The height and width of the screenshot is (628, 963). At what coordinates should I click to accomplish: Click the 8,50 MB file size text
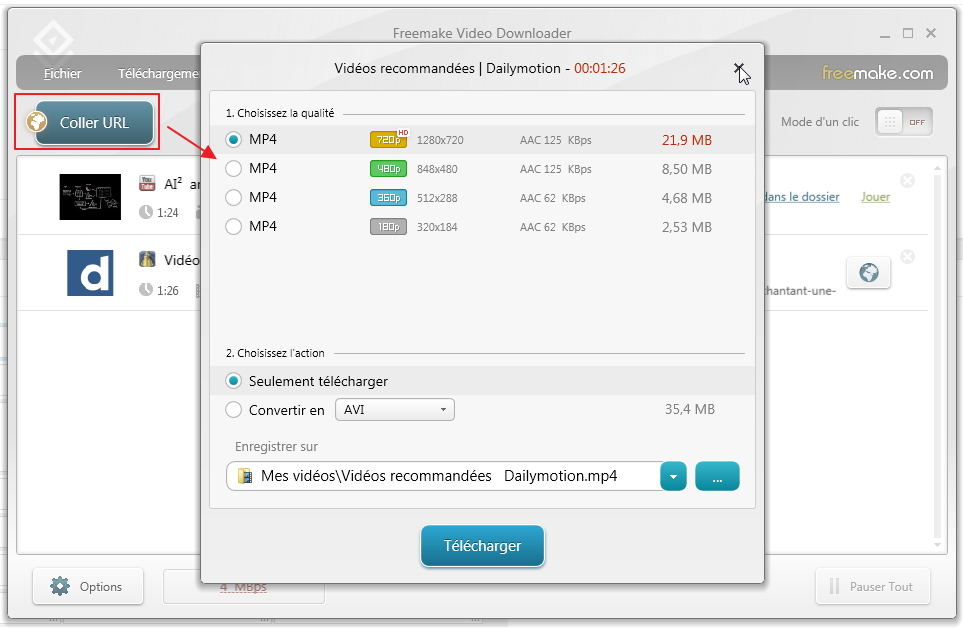(x=687, y=169)
